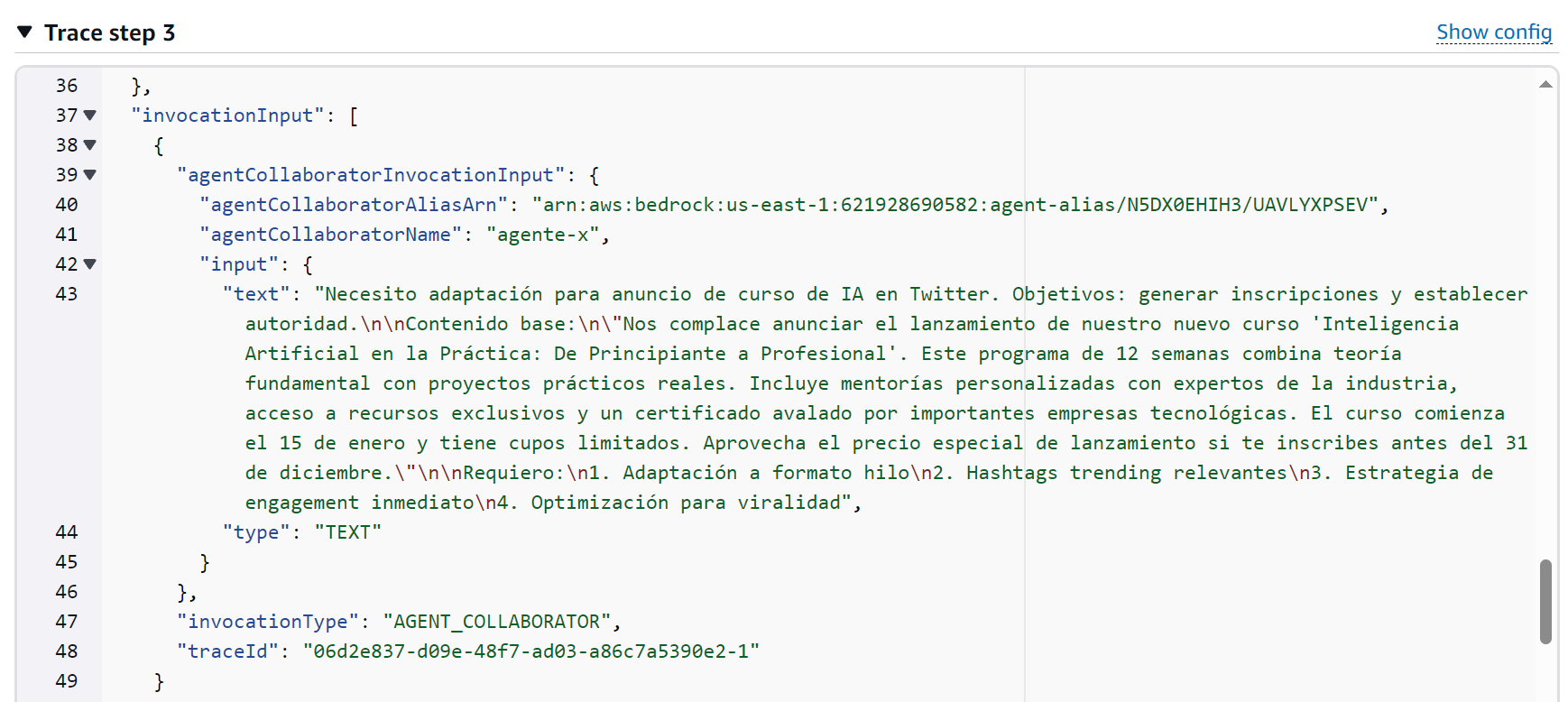Click the invocationType key on line 47

pyautogui.click(x=267, y=622)
